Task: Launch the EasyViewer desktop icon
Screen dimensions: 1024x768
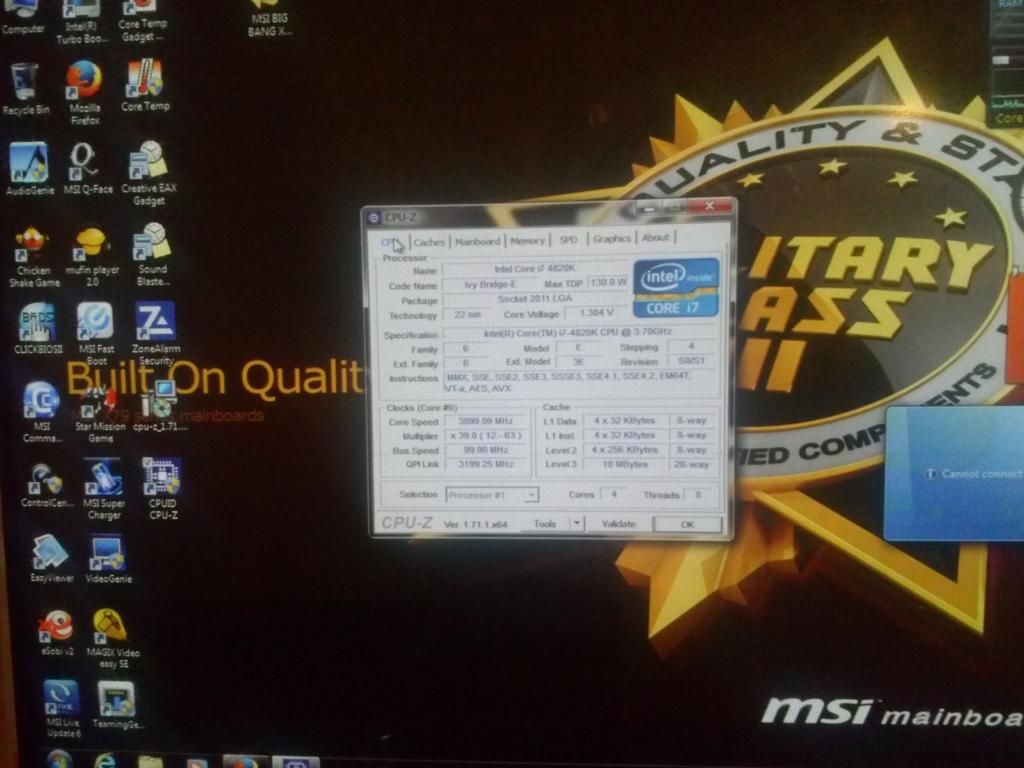Action: pos(52,559)
